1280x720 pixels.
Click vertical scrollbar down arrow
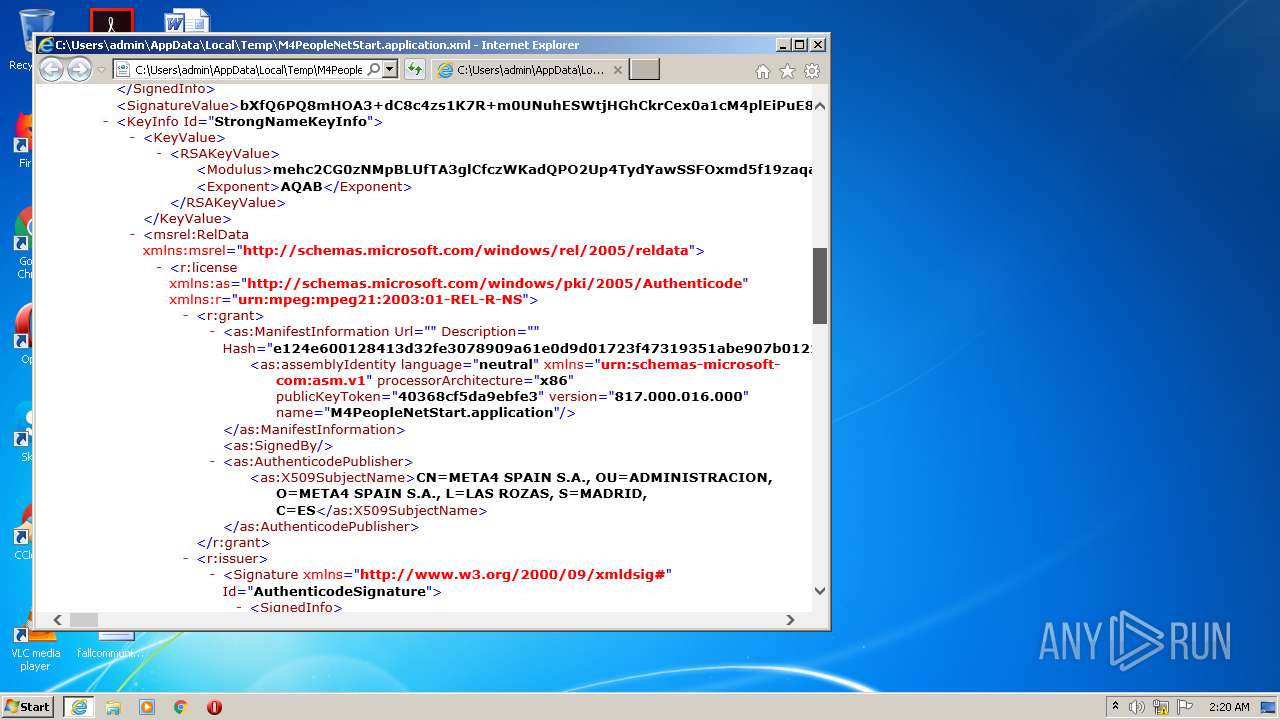tap(820, 590)
